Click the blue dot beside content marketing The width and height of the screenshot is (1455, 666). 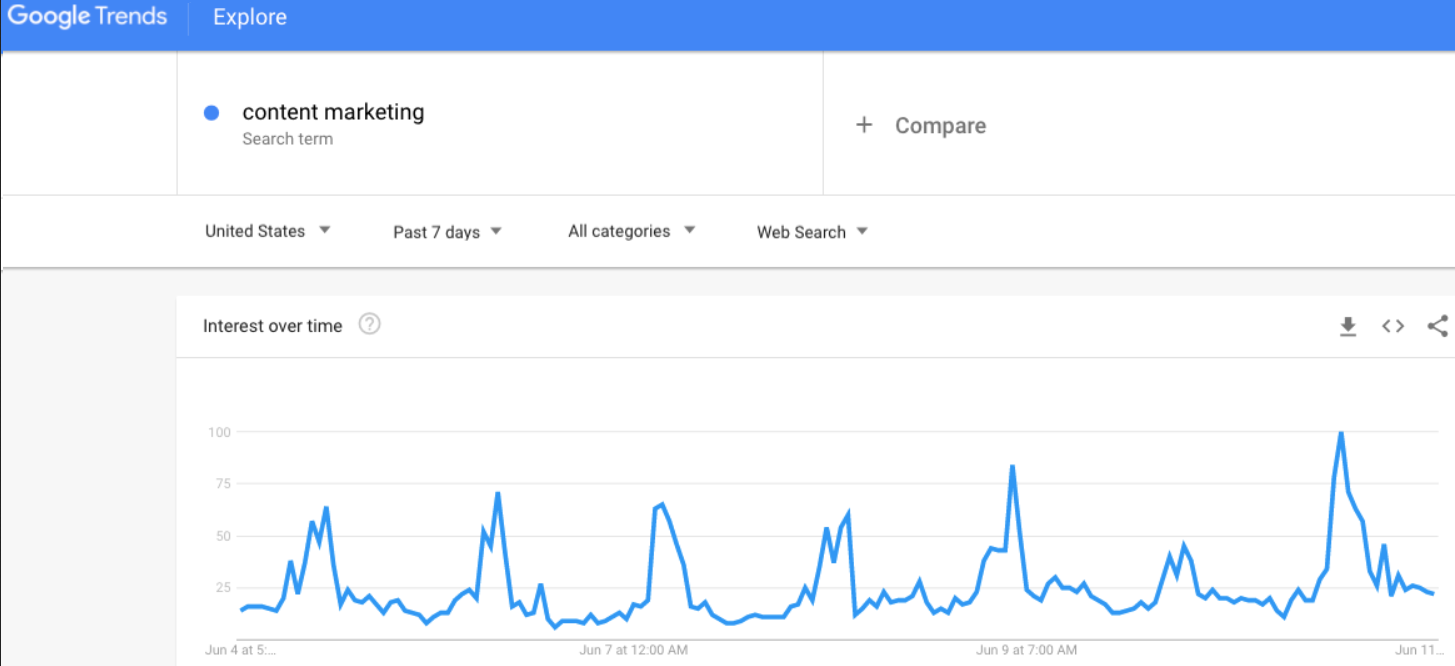pos(211,113)
